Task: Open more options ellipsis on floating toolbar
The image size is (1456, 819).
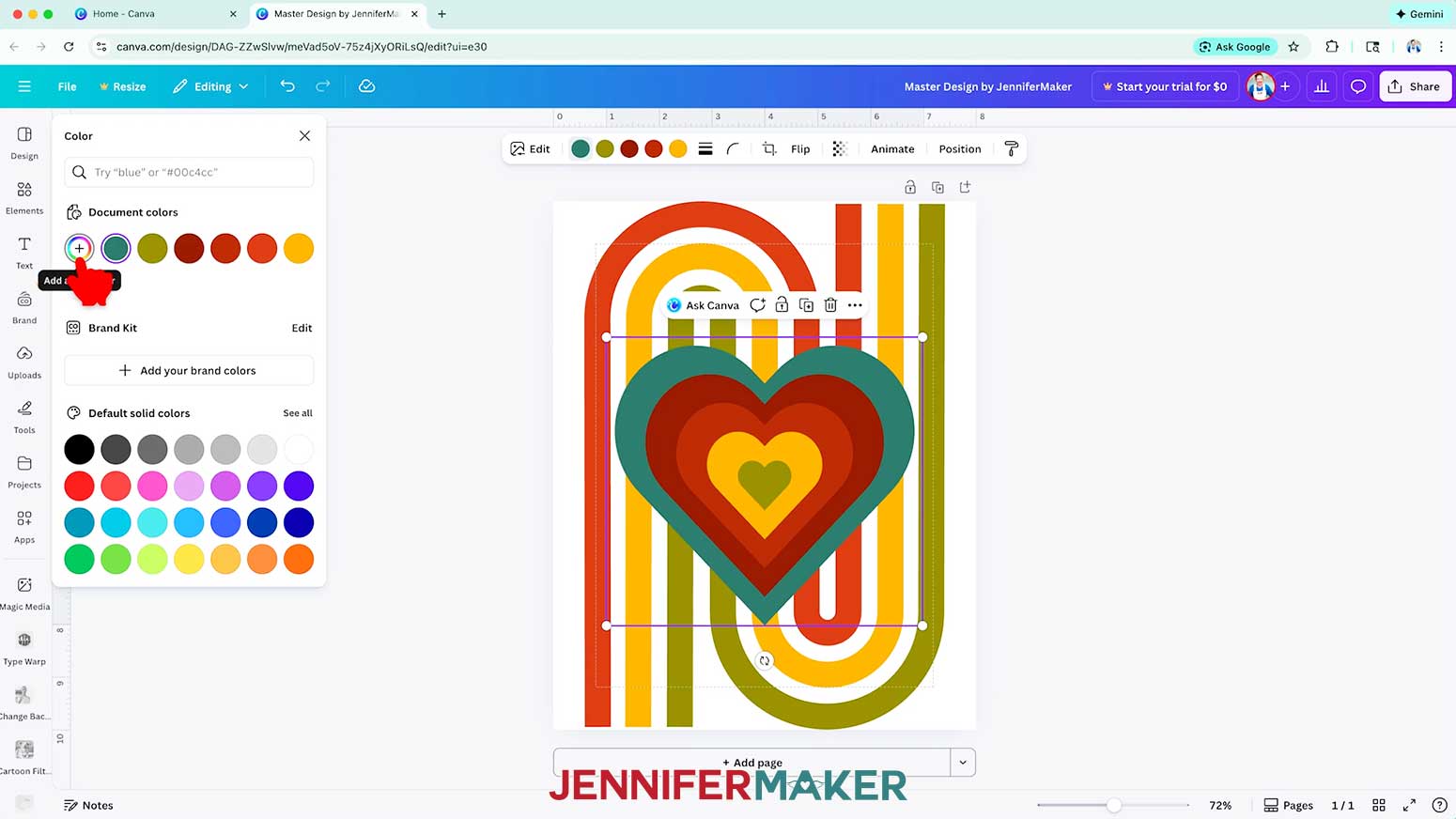Action: (x=855, y=305)
